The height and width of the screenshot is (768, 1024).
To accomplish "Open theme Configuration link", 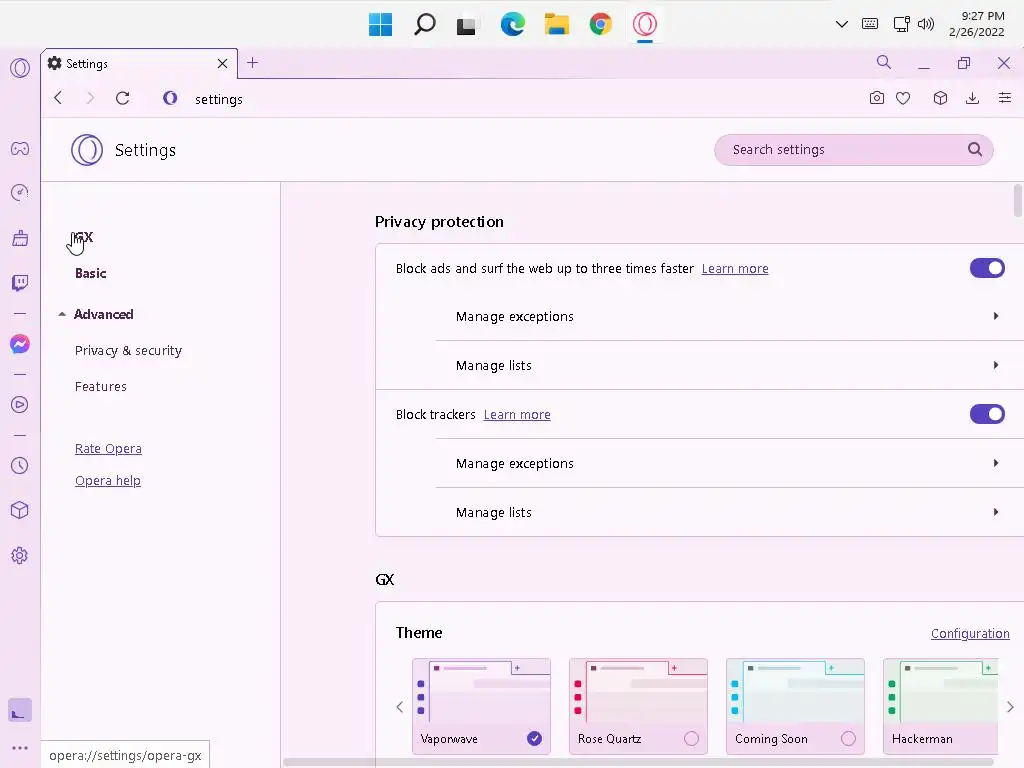I will [x=970, y=633].
